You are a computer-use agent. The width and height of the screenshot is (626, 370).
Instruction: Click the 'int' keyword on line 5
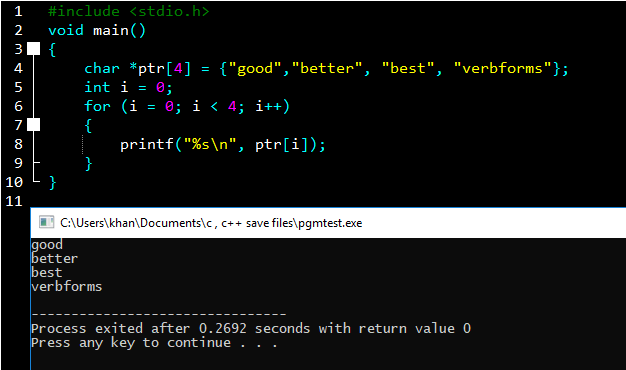coord(97,87)
